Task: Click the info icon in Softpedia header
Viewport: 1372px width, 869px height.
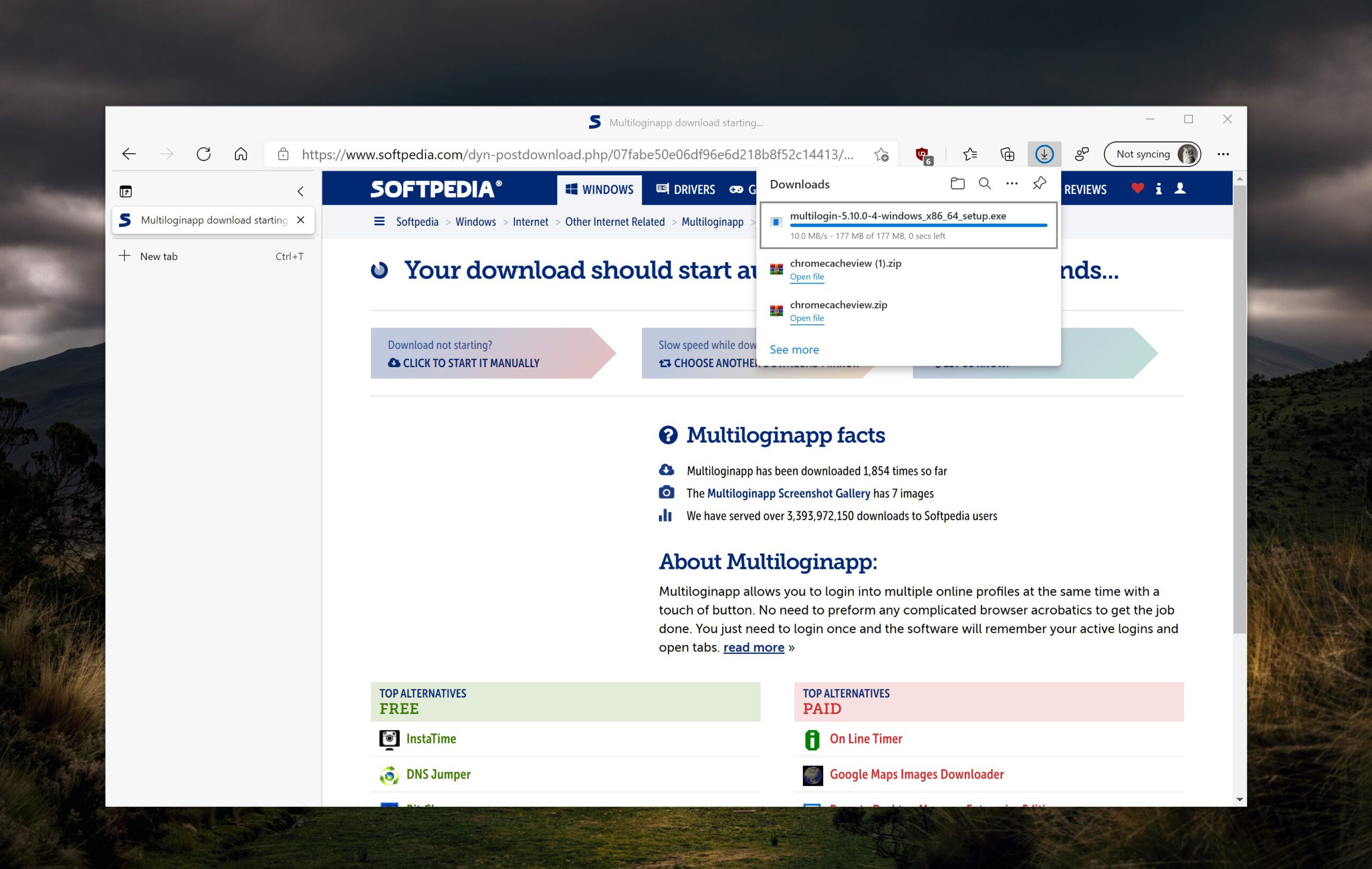Action: (x=1158, y=189)
